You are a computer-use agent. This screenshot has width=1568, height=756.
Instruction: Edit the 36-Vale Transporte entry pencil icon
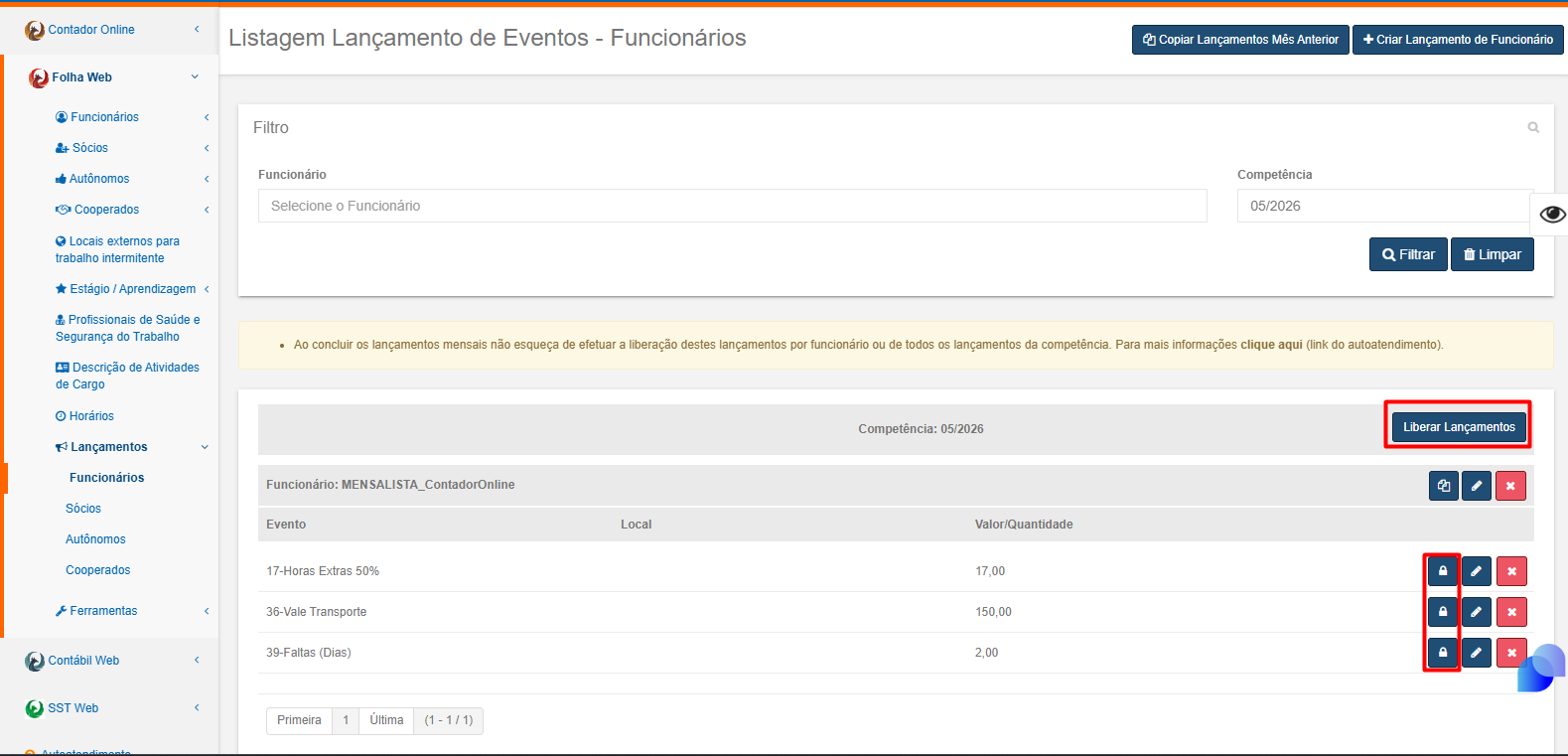click(x=1477, y=612)
